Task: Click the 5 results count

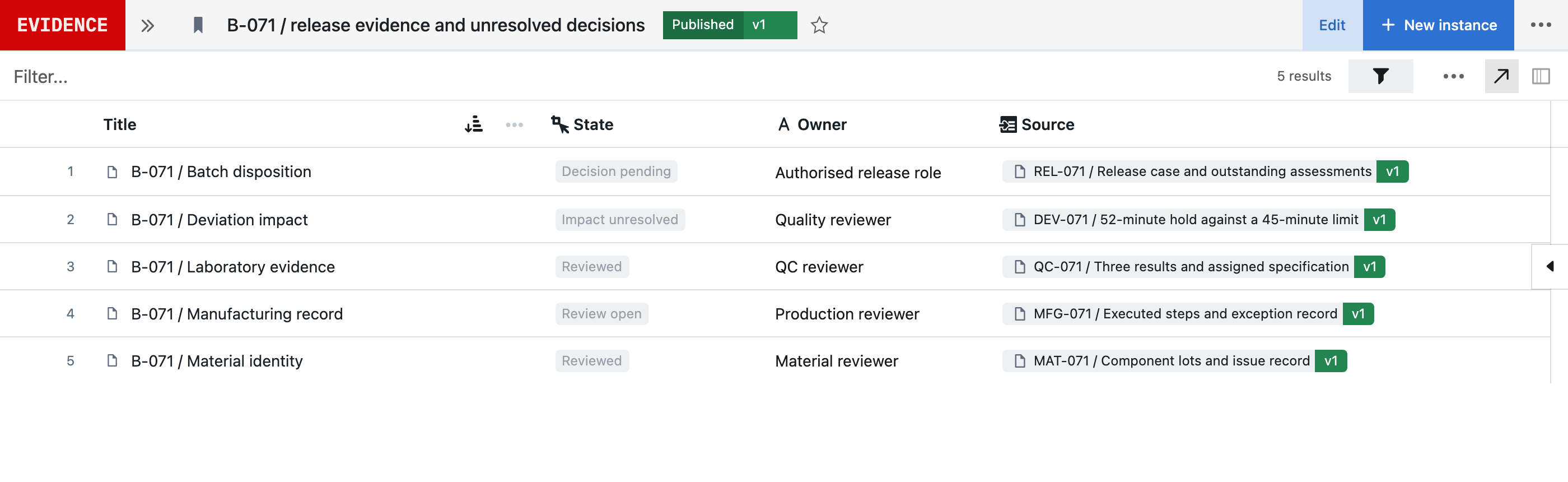Action: (x=1303, y=76)
